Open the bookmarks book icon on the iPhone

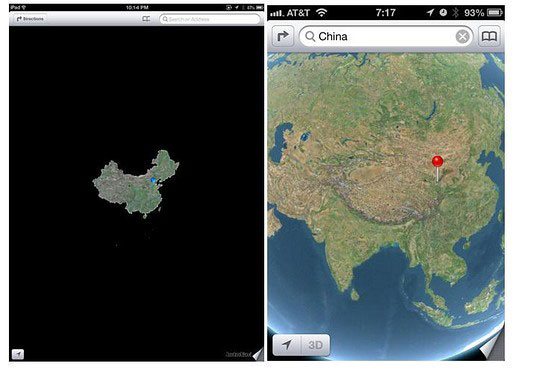click(489, 36)
